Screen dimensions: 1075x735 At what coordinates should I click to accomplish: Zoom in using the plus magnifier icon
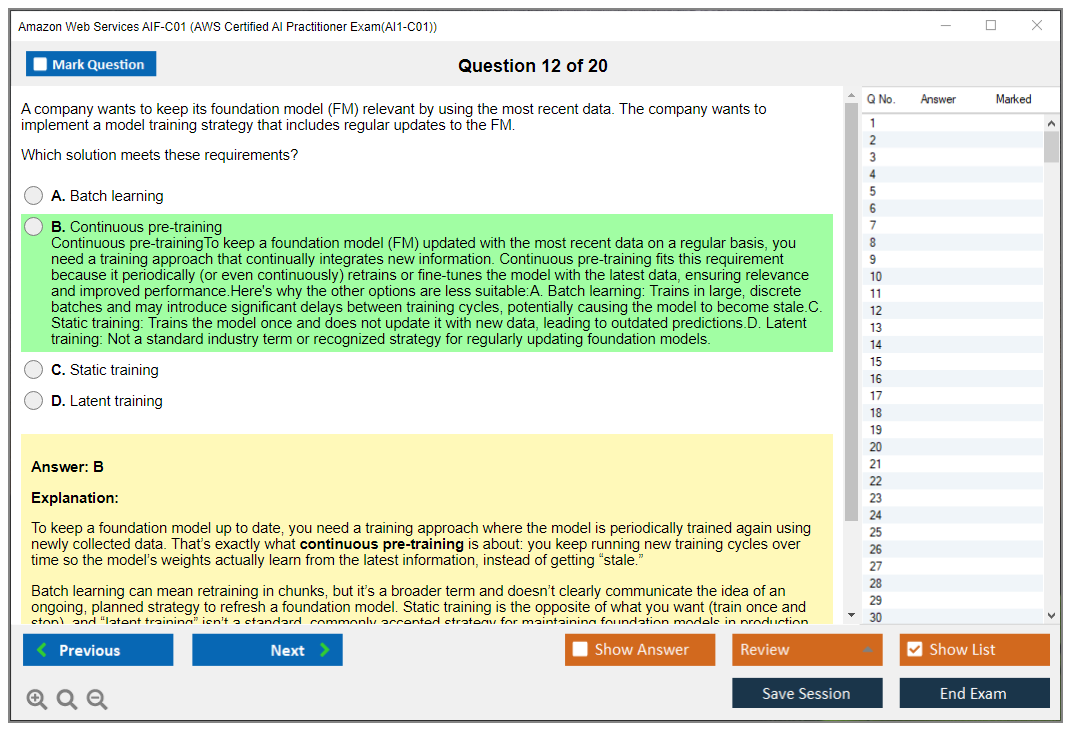(x=37, y=699)
